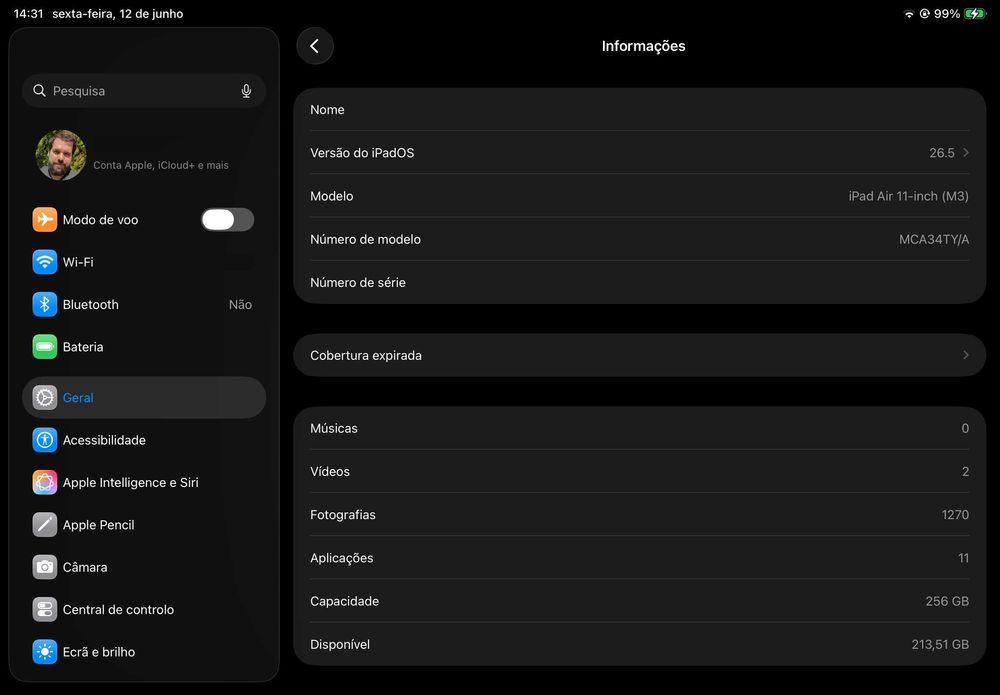The image size is (1000, 695).
Task: Tap the Fotografias count 1270
Action: pyautogui.click(x=955, y=515)
